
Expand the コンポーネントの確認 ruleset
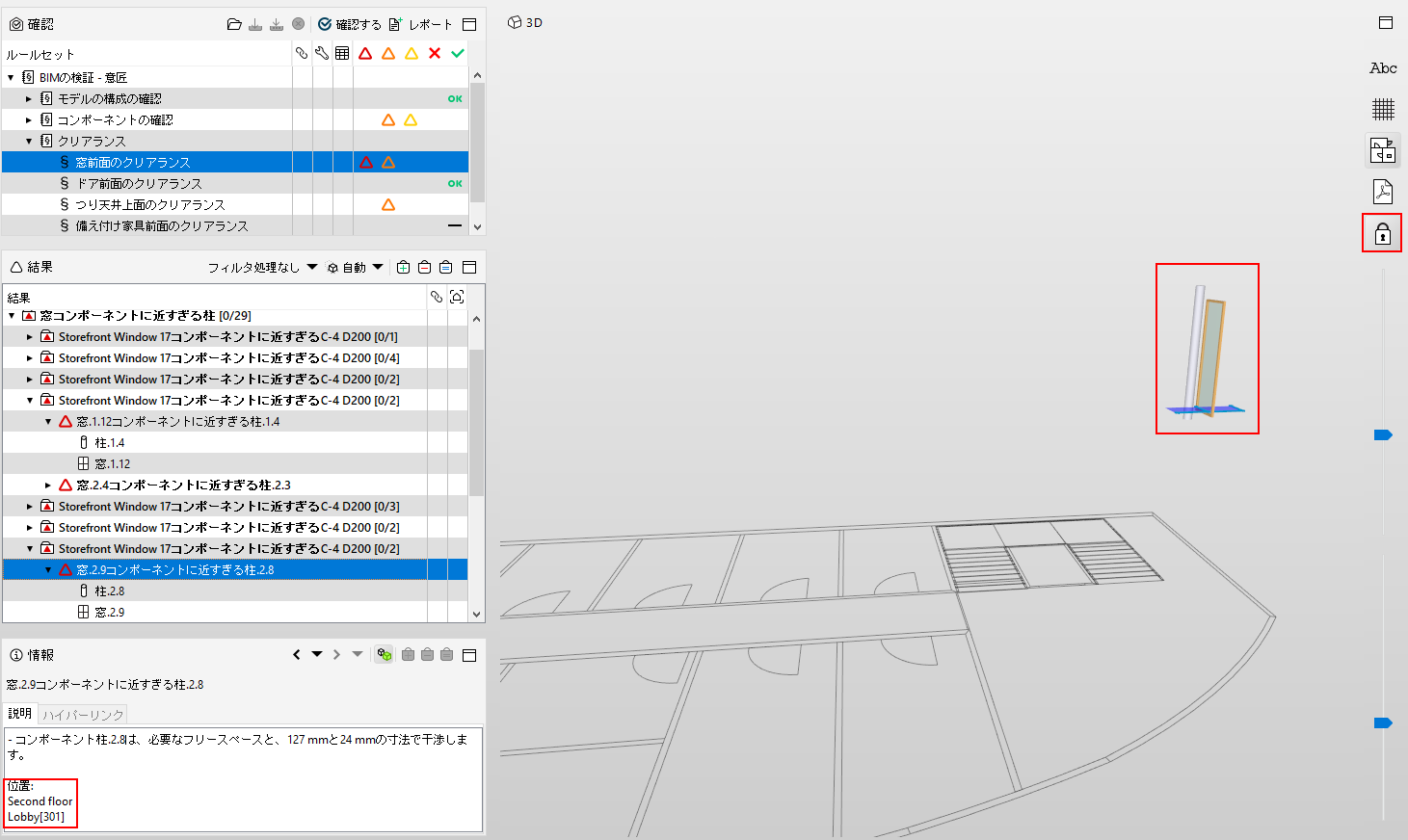click(29, 119)
